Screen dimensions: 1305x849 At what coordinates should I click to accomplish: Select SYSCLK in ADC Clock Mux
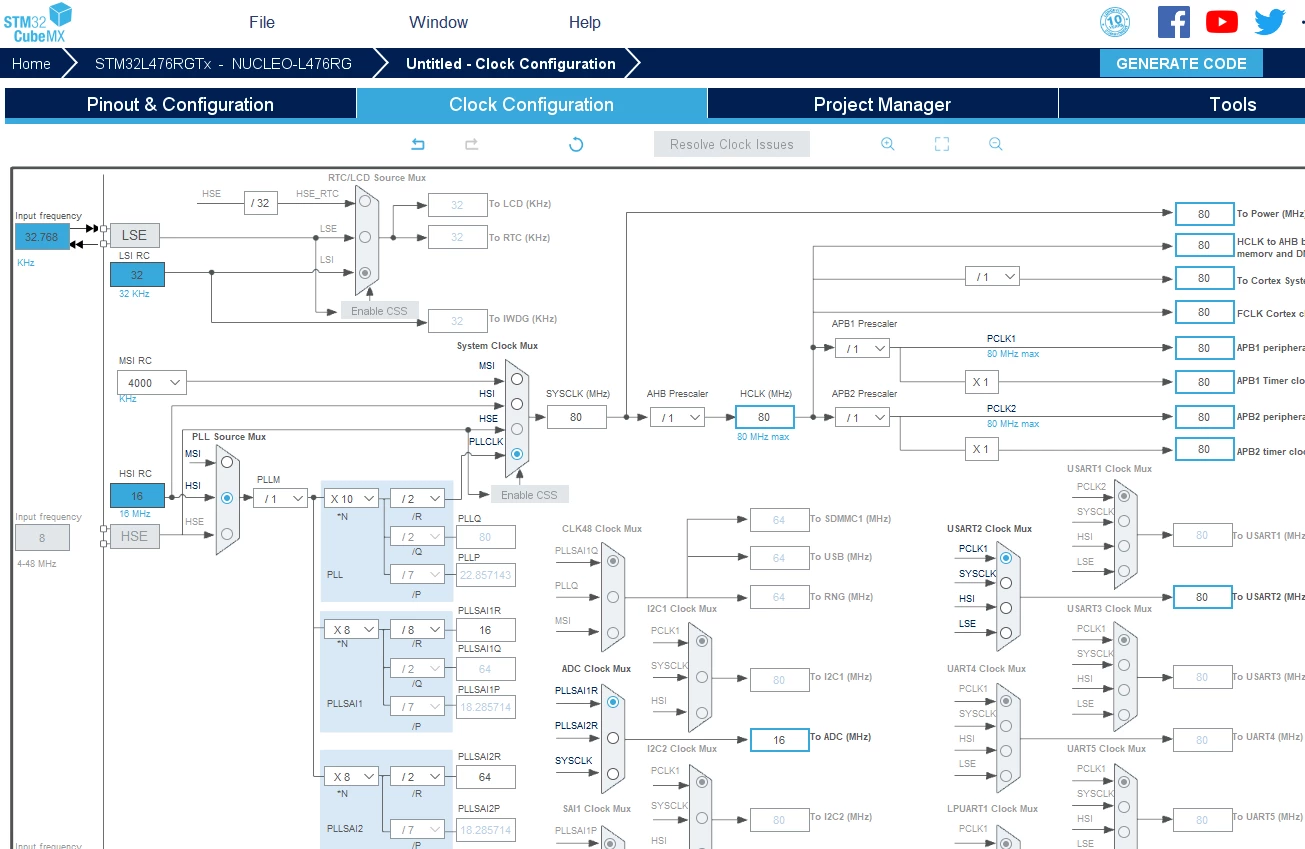[613, 772]
